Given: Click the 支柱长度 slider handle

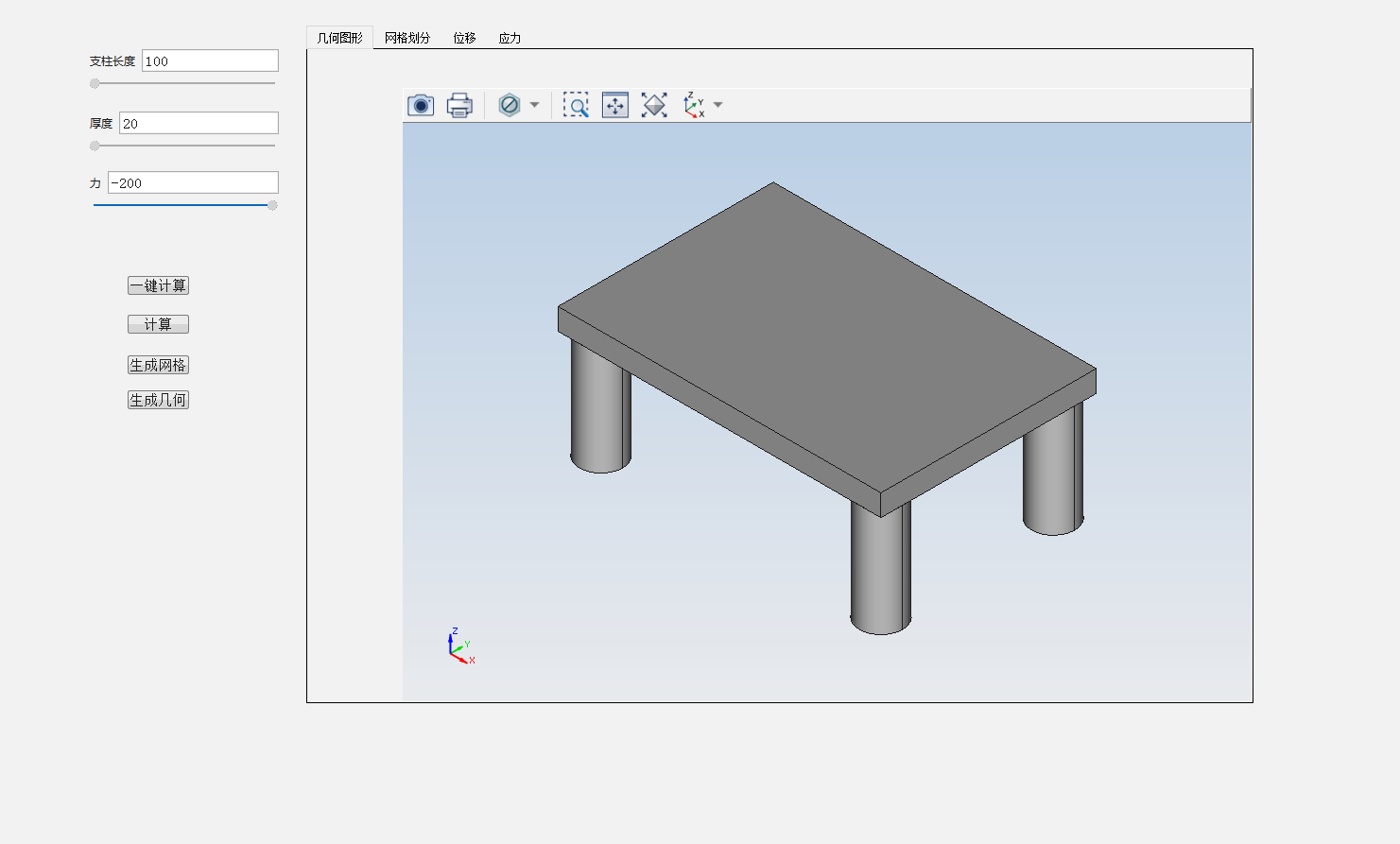Looking at the screenshot, I should pos(95,83).
